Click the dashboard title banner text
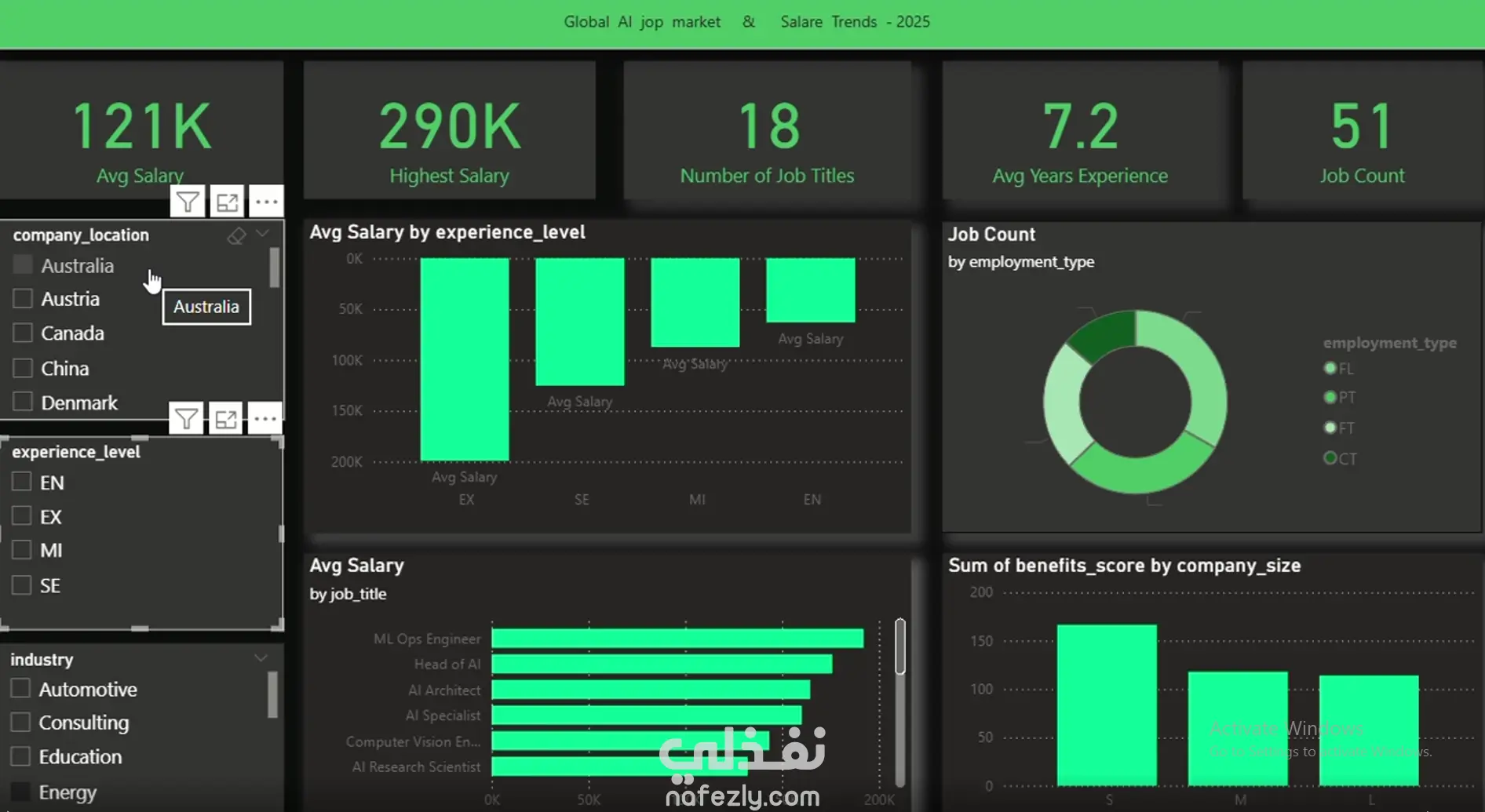 pos(746,22)
